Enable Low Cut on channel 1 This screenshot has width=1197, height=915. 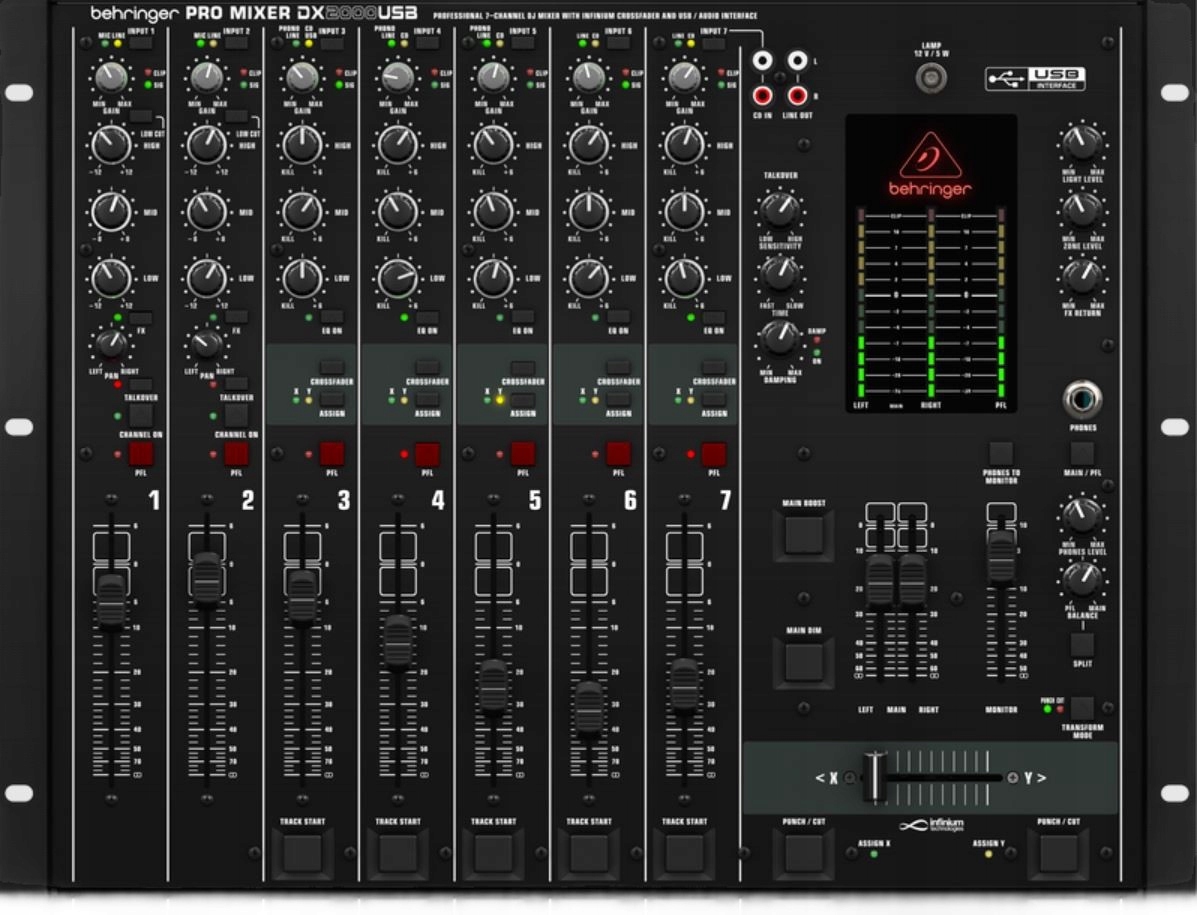click(140, 117)
